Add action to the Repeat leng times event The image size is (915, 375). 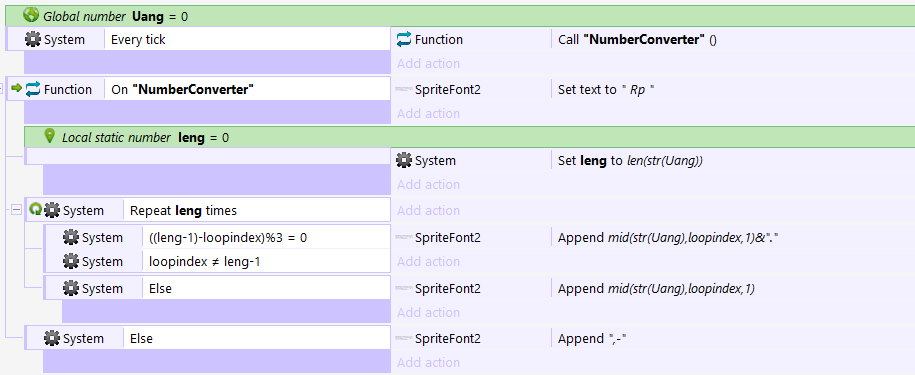click(428, 211)
